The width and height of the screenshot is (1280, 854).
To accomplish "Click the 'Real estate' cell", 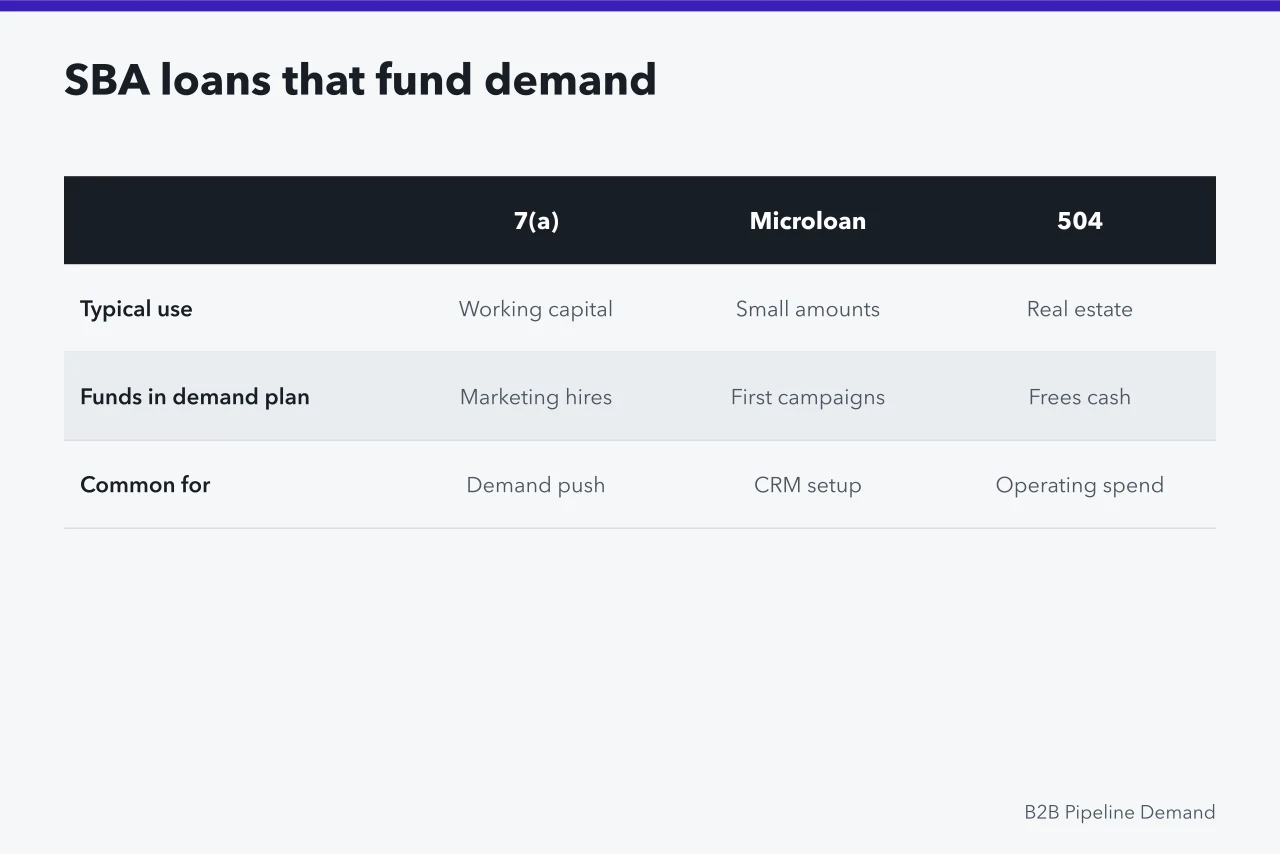I will point(1080,309).
